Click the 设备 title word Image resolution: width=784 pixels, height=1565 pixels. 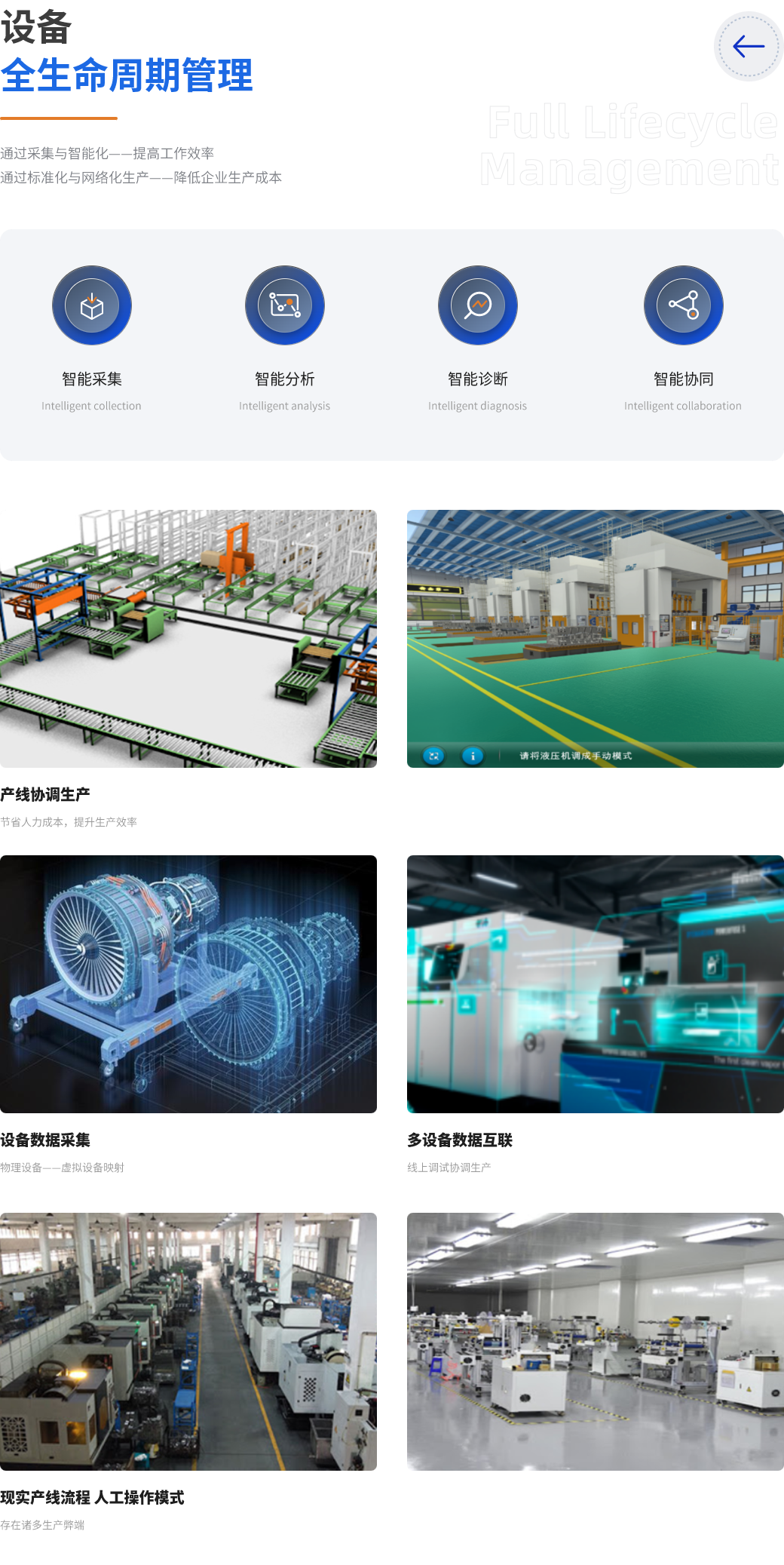point(36,27)
